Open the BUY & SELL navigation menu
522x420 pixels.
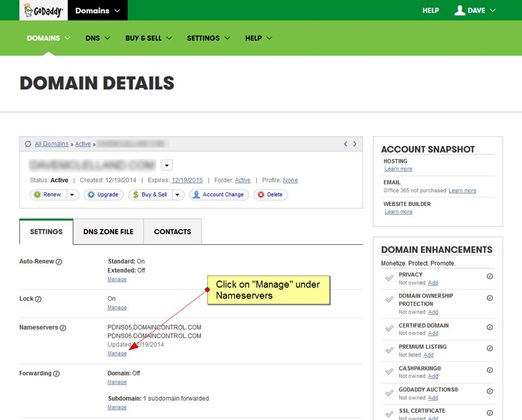pos(148,38)
